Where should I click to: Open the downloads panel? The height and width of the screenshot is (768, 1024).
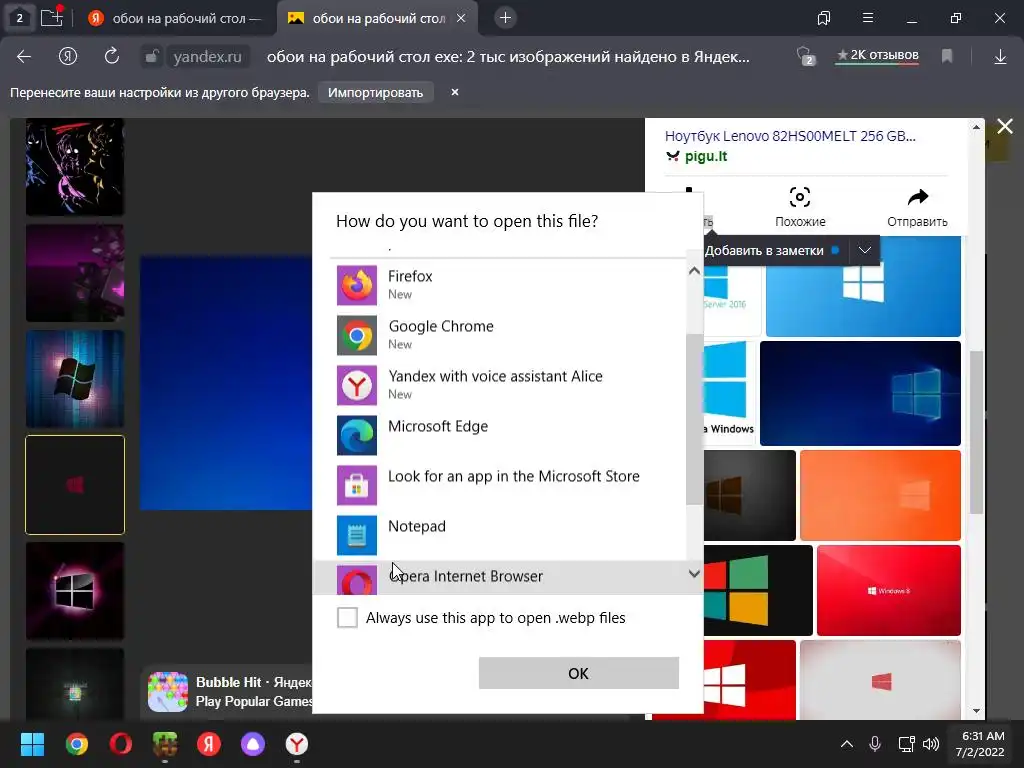pos(1000,57)
